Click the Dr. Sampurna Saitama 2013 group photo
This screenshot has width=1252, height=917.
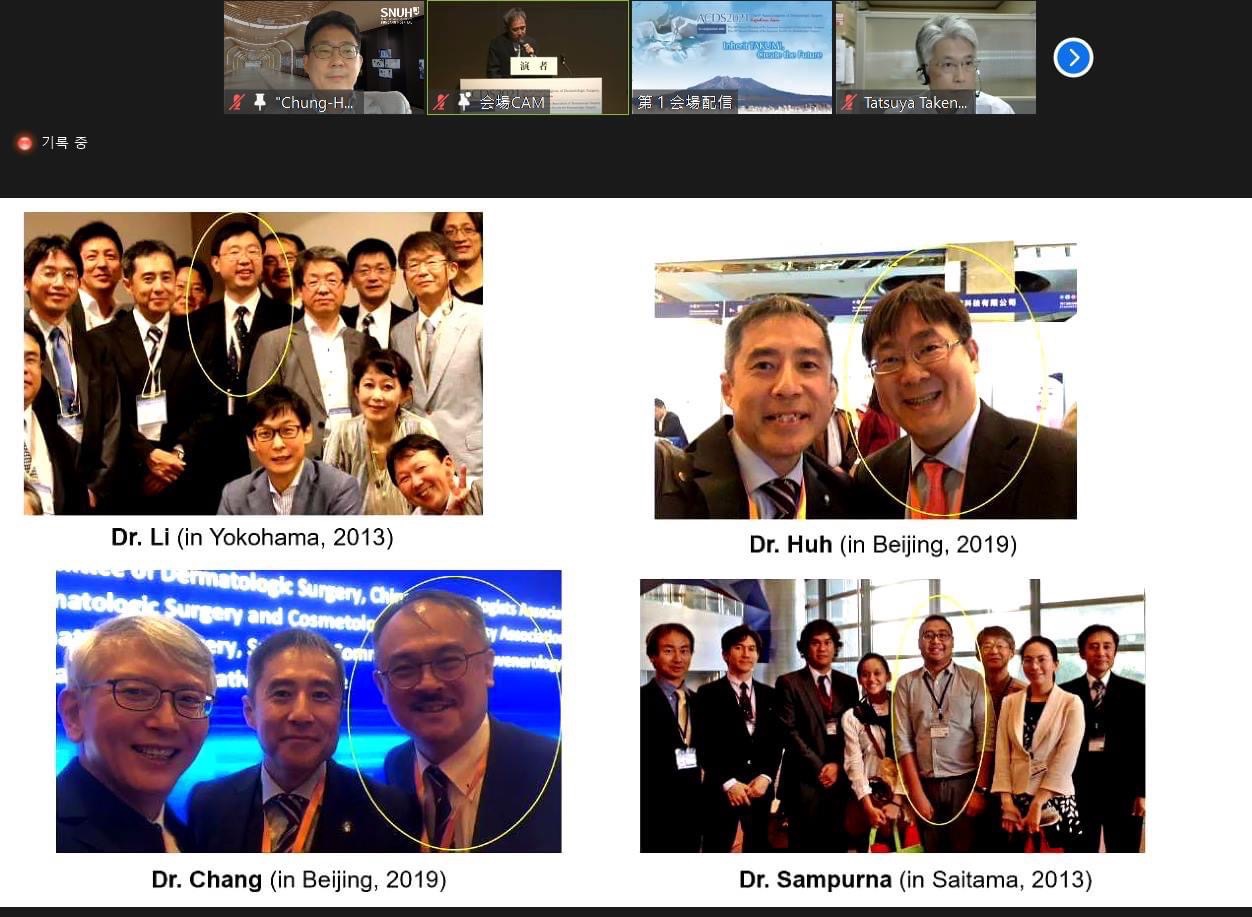coord(892,716)
